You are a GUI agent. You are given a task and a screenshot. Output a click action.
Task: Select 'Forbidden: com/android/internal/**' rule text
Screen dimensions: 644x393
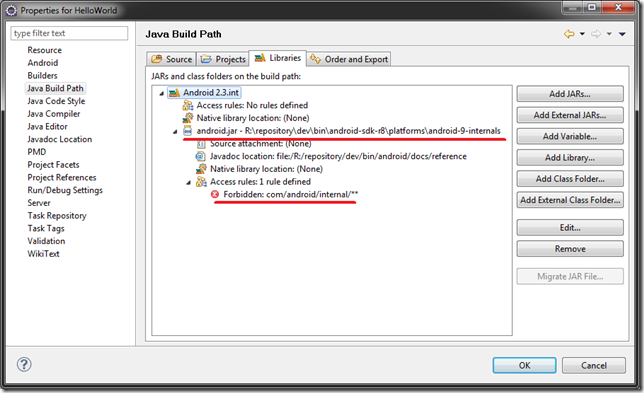tap(291, 194)
